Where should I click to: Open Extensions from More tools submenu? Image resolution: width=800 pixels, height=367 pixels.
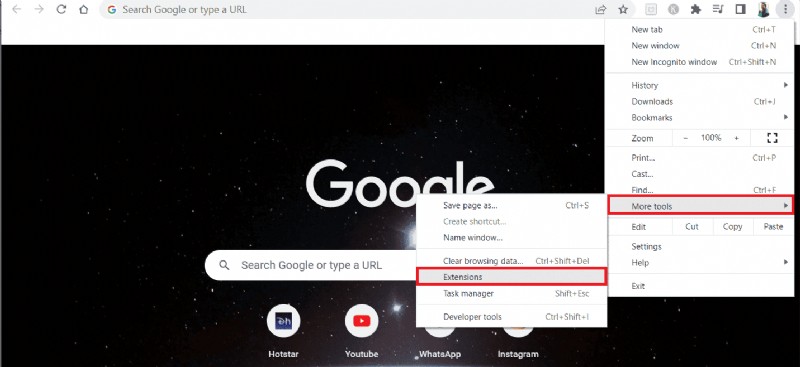pos(512,277)
